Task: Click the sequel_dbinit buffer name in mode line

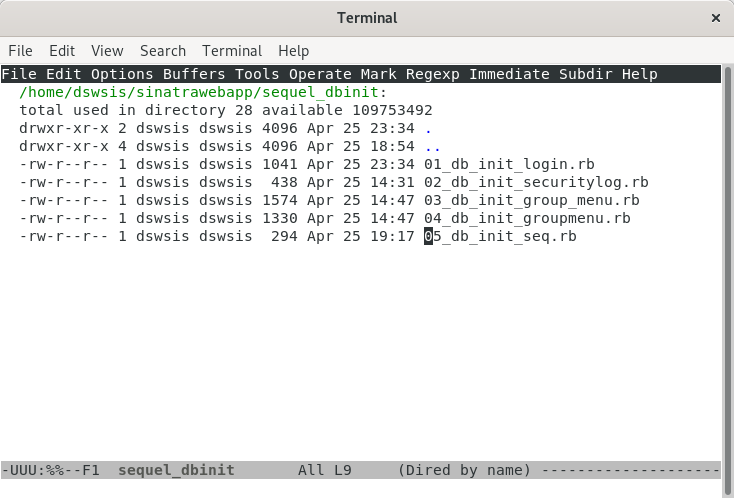Action: (176, 470)
